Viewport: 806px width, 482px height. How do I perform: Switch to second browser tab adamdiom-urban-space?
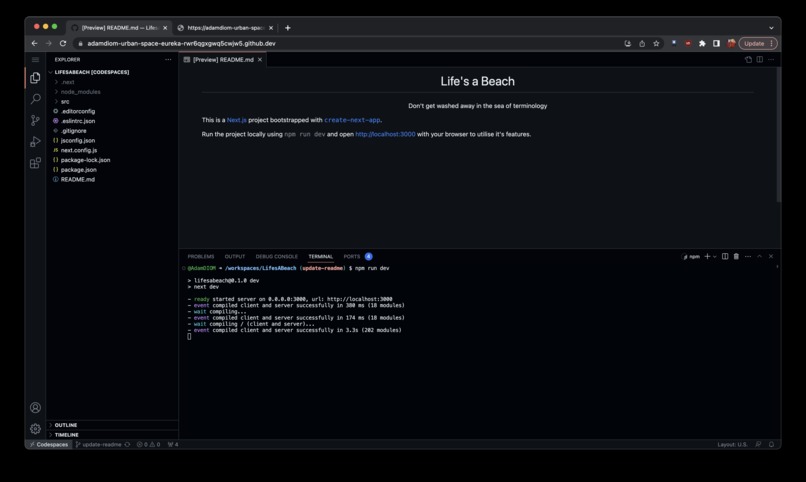click(226, 28)
